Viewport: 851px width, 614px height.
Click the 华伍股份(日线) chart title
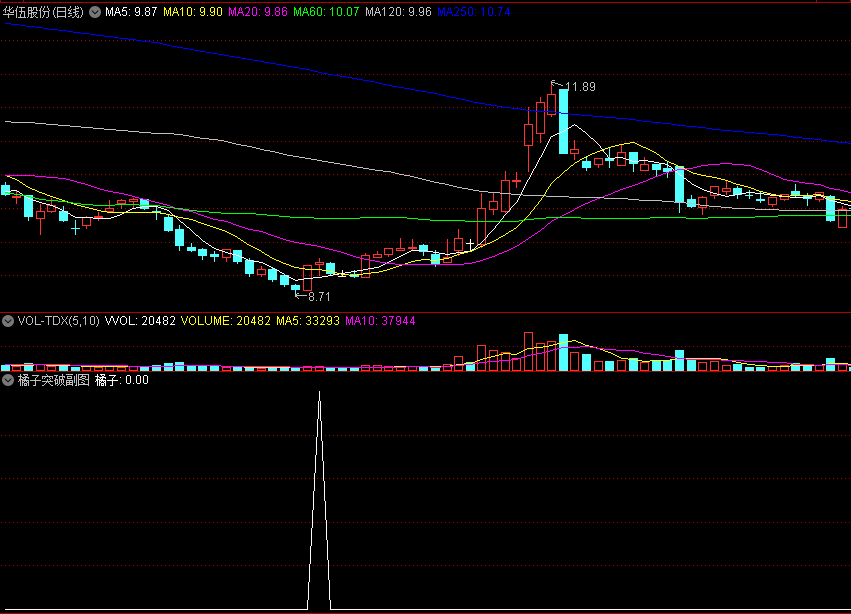coord(43,12)
